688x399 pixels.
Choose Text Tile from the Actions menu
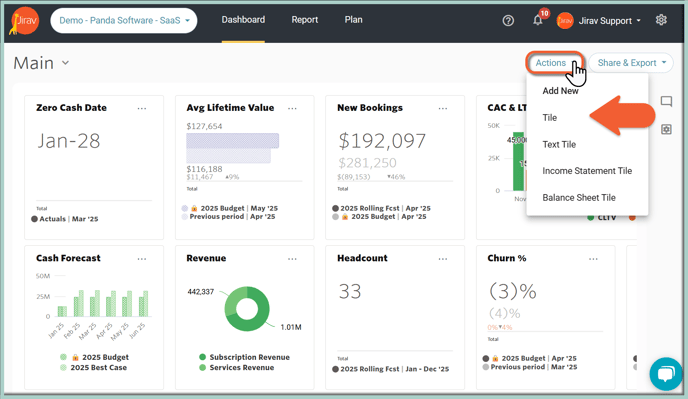(x=559, y=144)
